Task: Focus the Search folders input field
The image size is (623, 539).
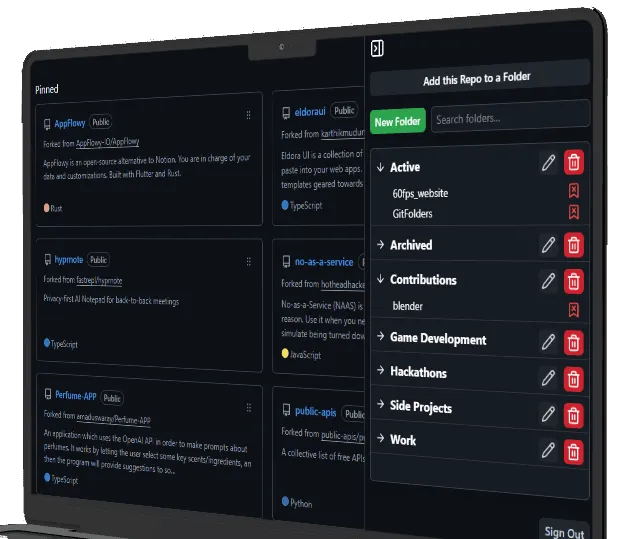Action: click(x=510, y=116)
